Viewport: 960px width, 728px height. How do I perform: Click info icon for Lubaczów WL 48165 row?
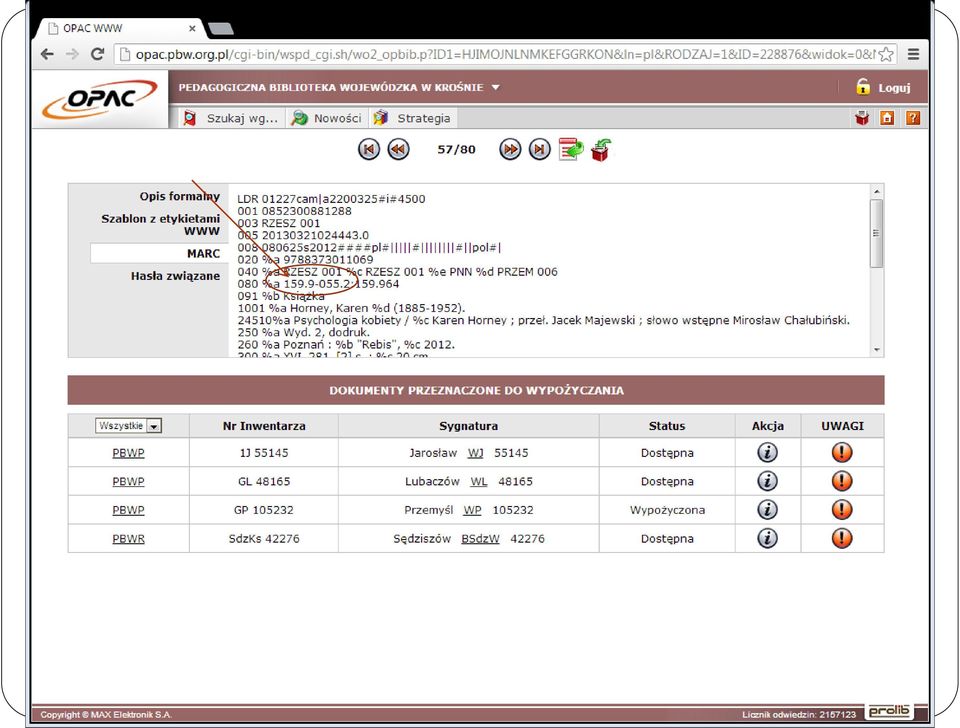click(x=767, y=481)
